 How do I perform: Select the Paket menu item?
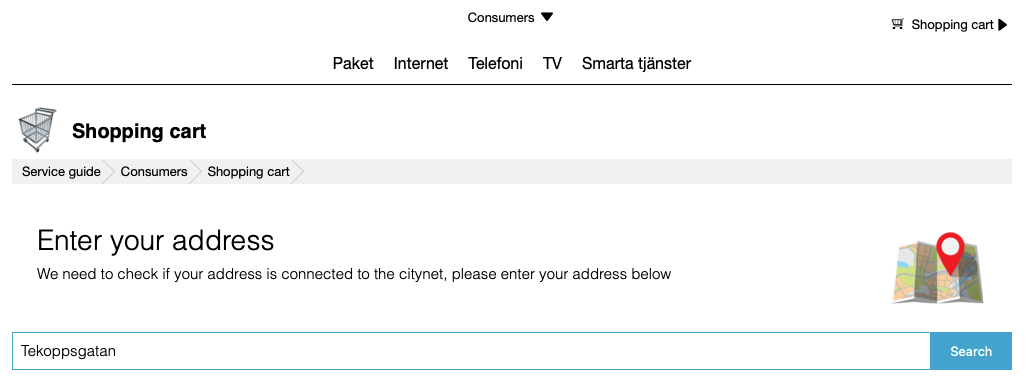click(x=353, y=64)
